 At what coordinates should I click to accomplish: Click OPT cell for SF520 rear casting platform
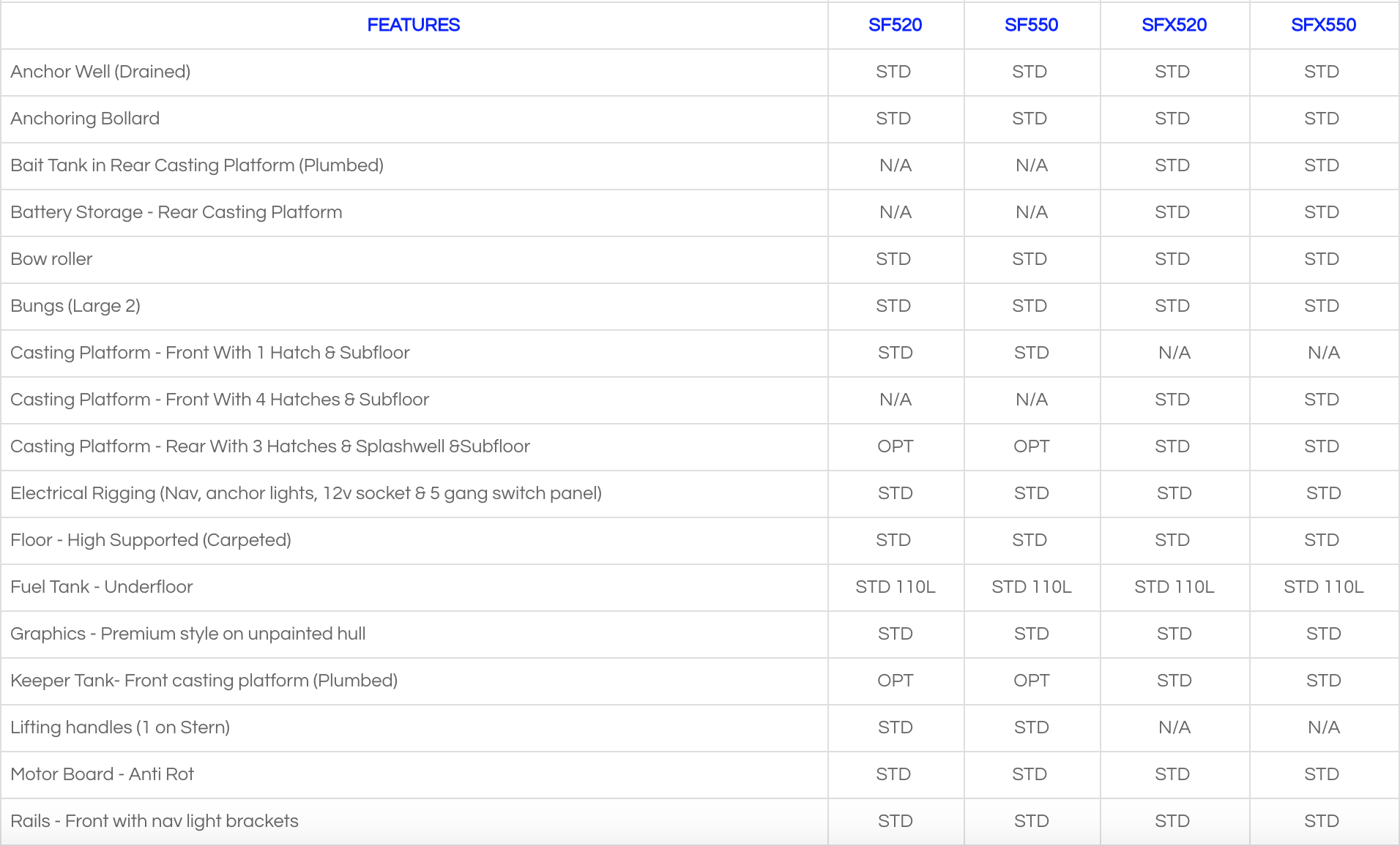pyautogui.click(x=895, y=446)
